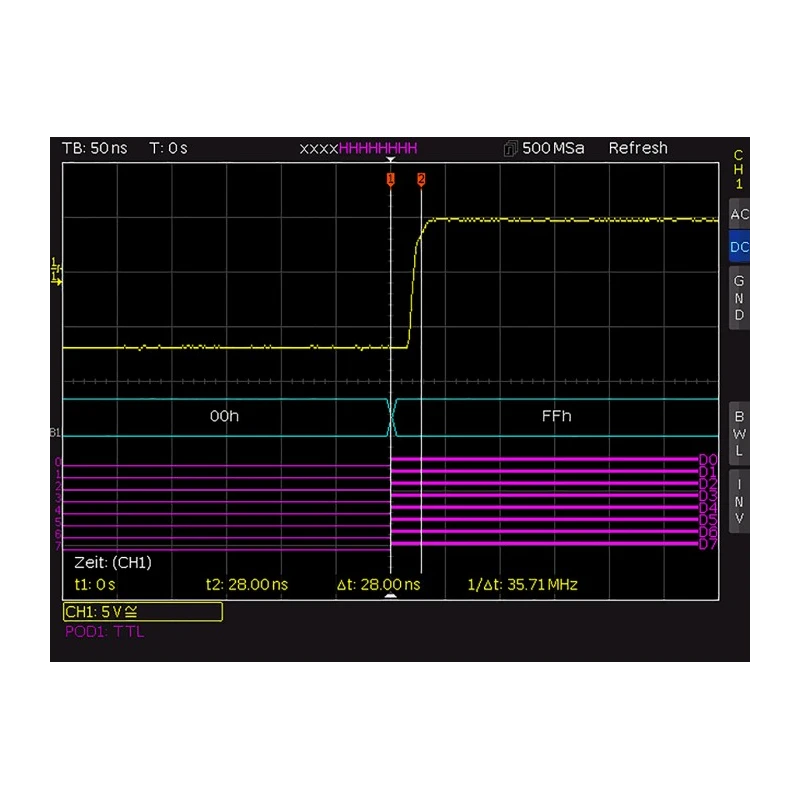Click t1: 0 s cursor readout
The image size is (800, 800).
tap(95, 584)
